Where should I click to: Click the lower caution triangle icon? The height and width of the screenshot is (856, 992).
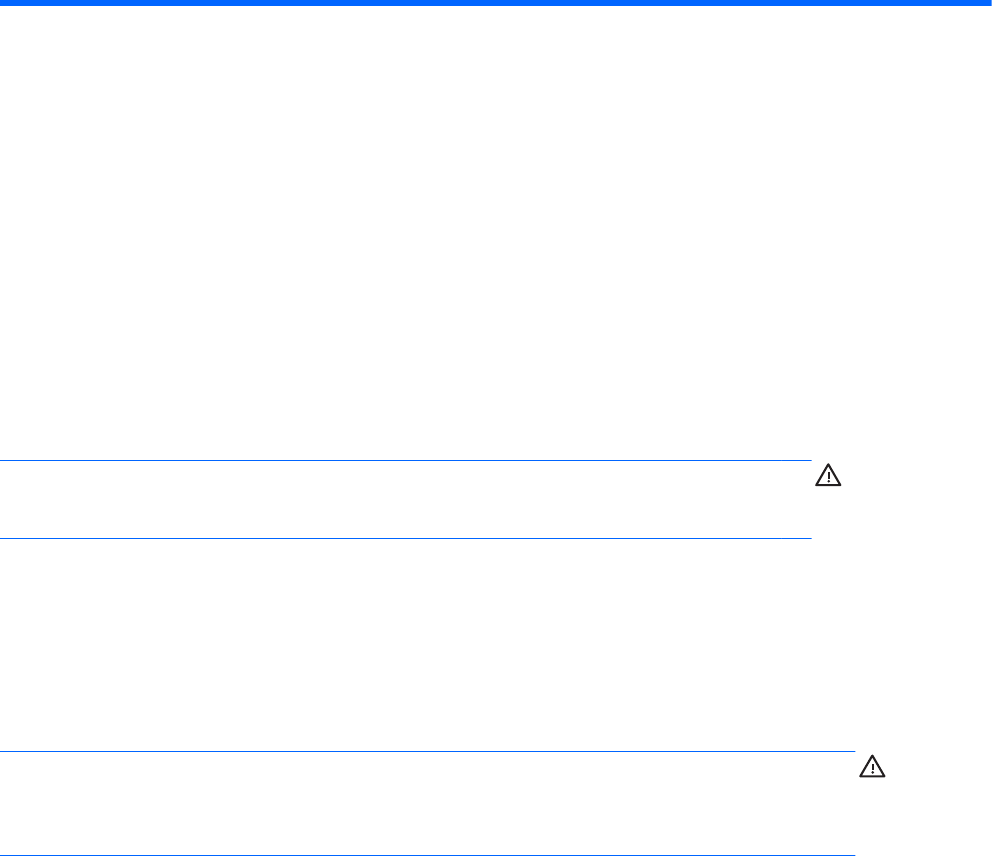tap(873, 768)
